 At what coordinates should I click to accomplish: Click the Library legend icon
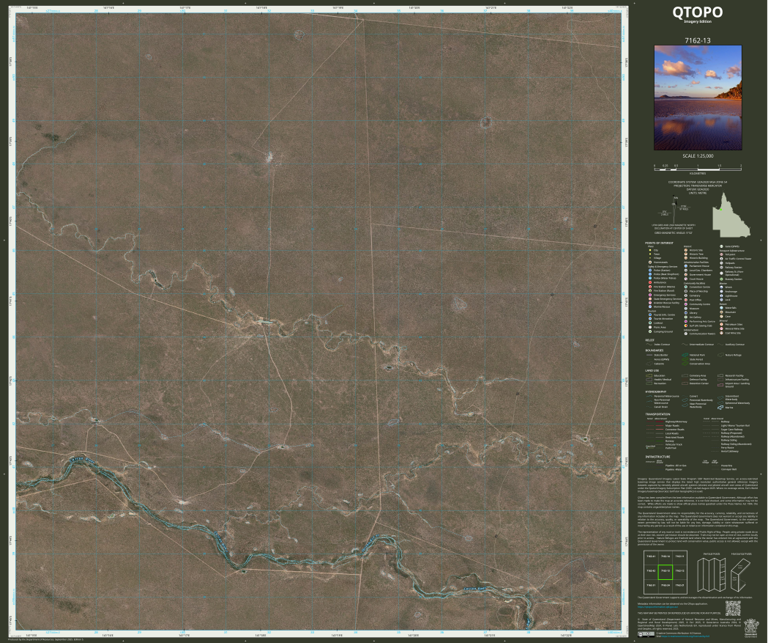click(686, 313)
